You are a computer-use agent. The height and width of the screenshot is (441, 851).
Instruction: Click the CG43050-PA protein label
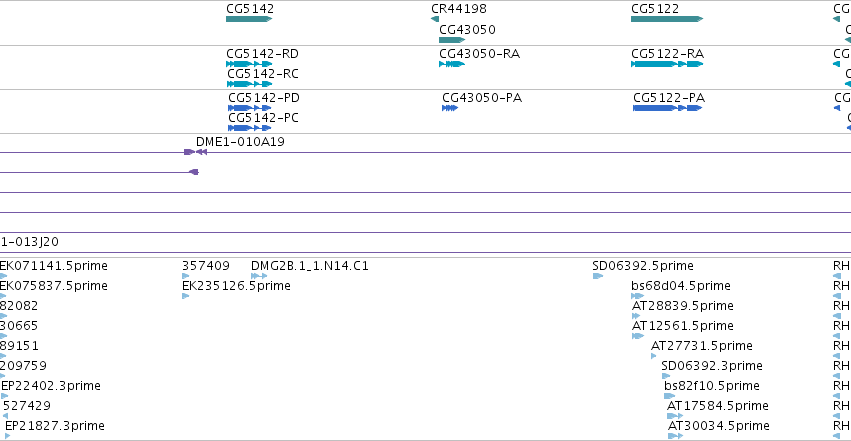[x=482, y=98]
